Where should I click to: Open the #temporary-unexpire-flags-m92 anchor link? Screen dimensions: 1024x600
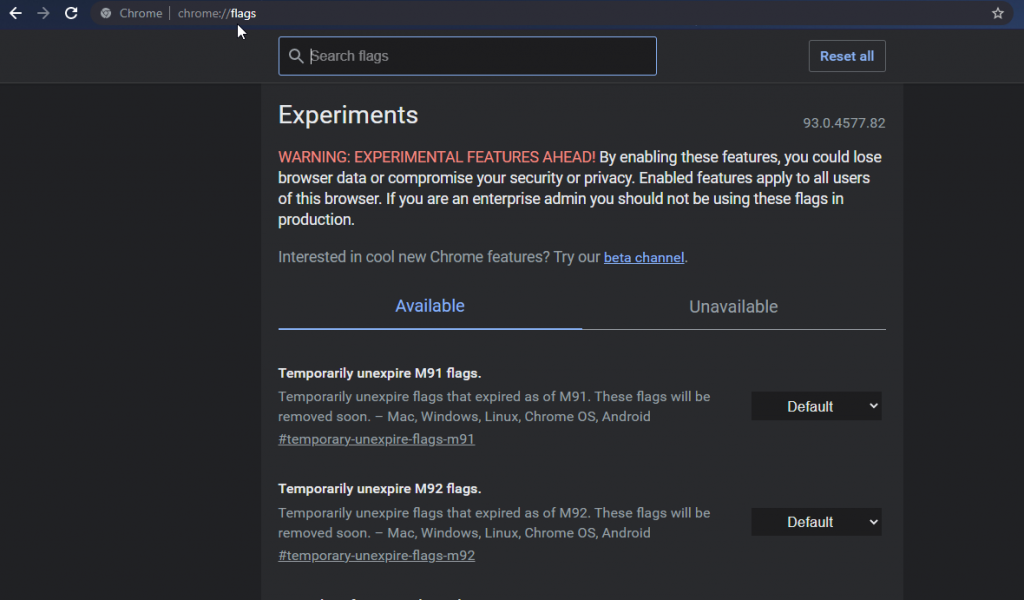pyautogui.click(x=376, y=556)
